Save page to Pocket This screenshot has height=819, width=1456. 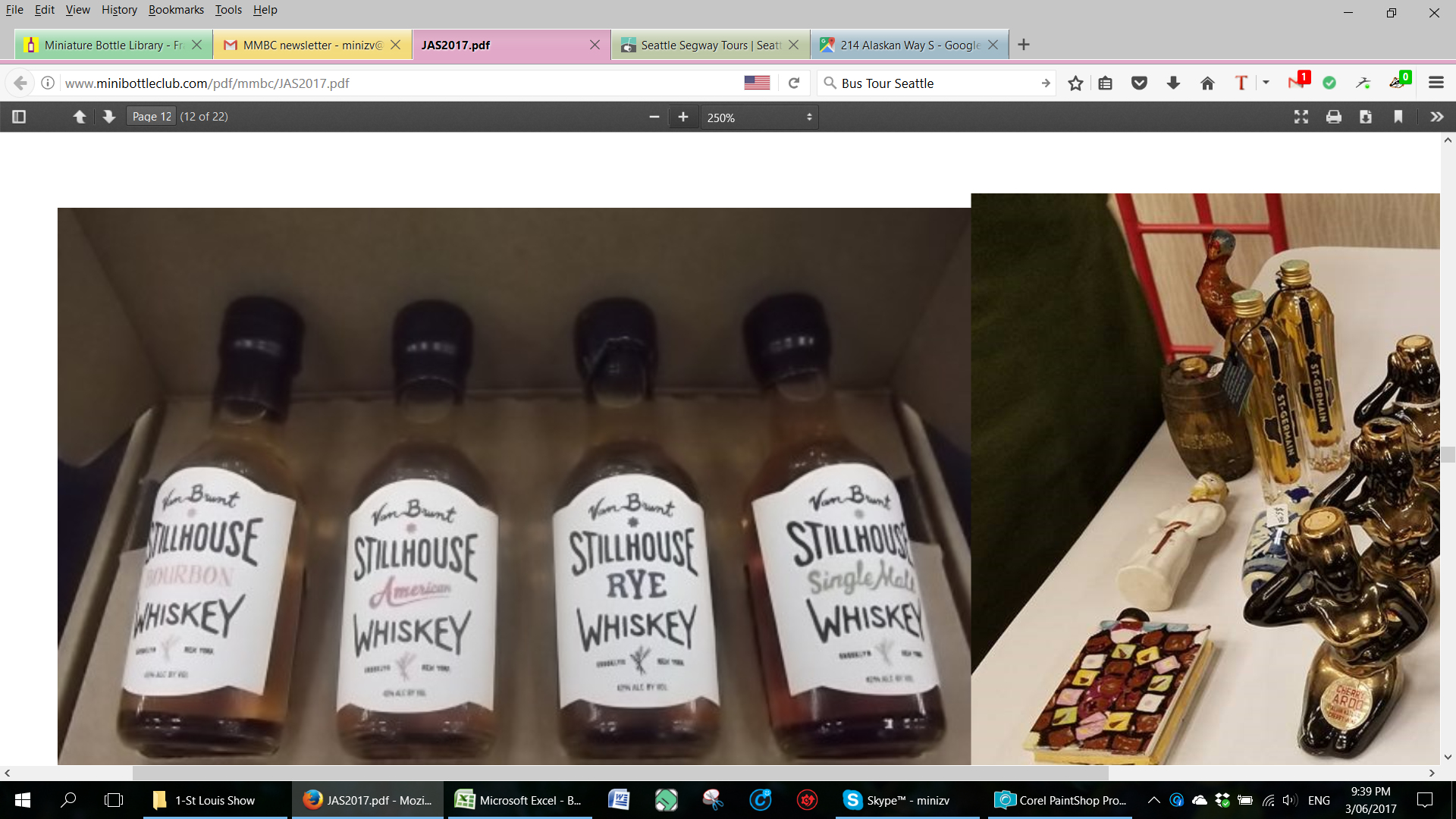pos(1139,83)
